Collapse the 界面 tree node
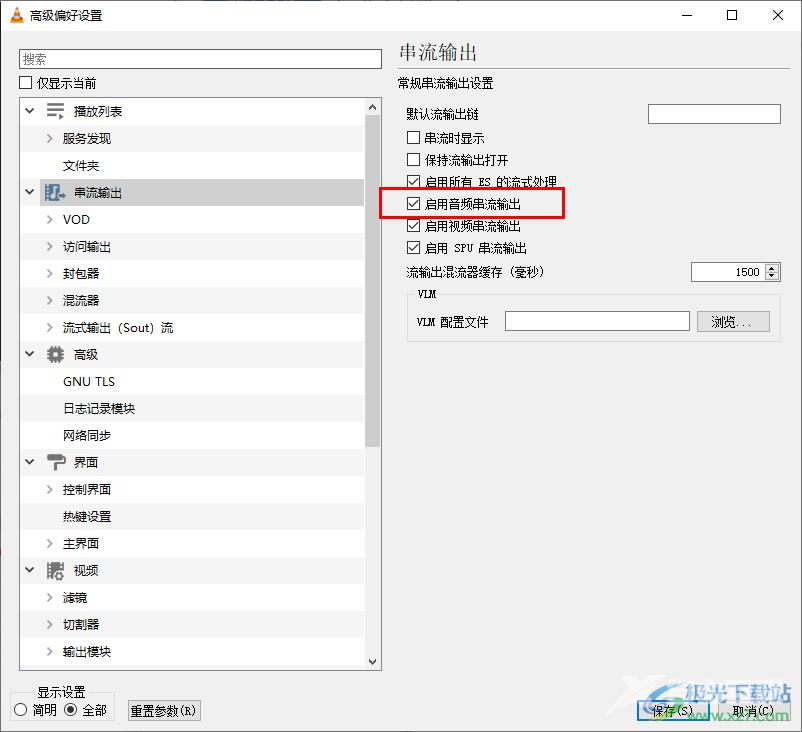The width and height of the screenshot is (802, 732). click(x=30, y=462)
